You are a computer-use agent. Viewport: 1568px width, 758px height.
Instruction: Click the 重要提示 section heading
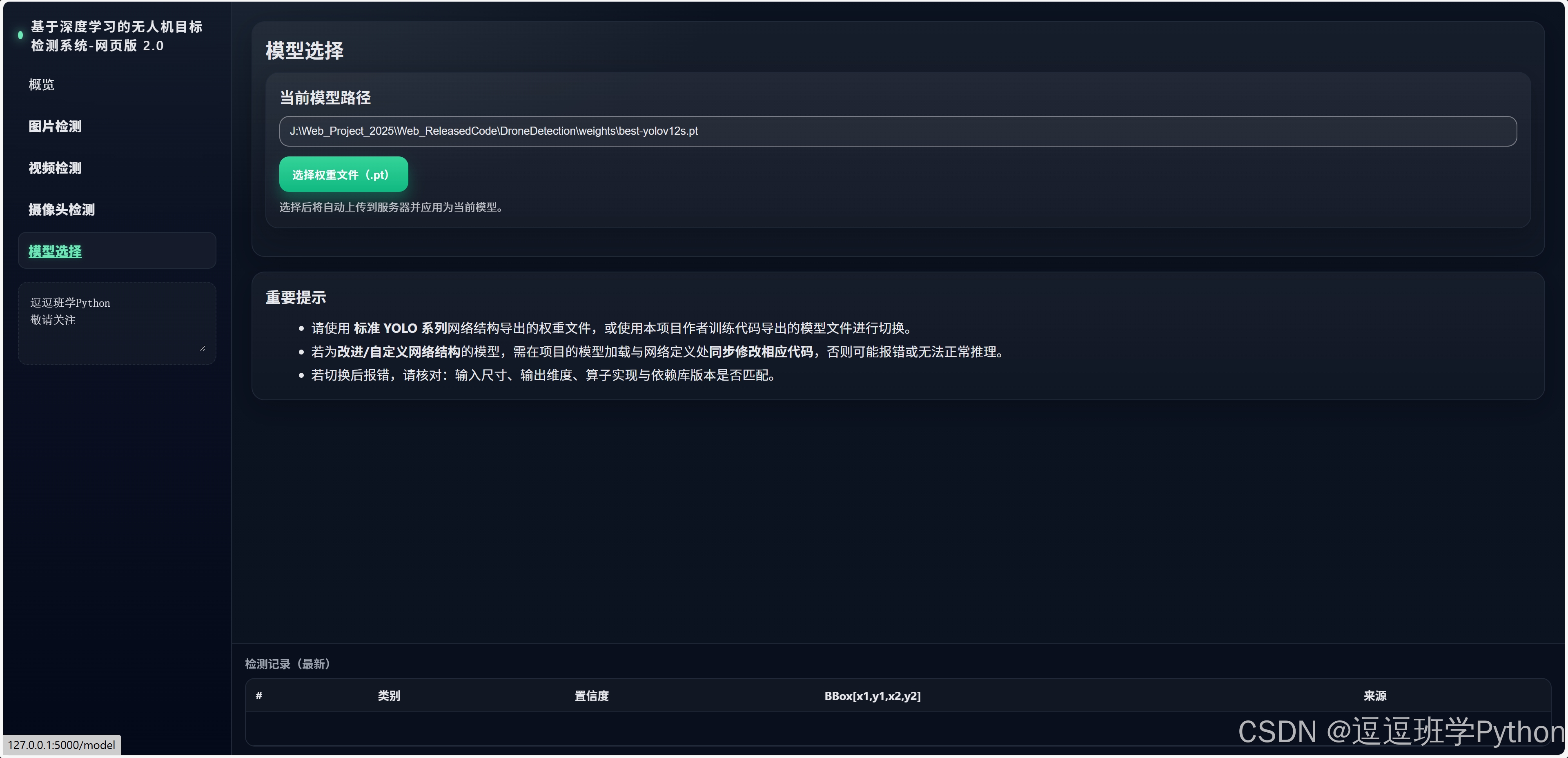click(x=296, y=297)
